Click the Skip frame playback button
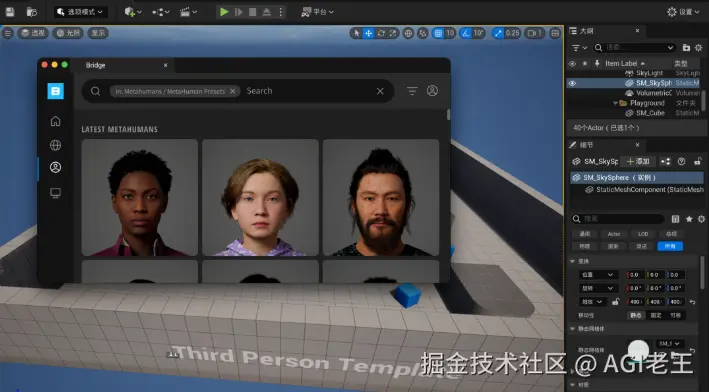This screenshot has width=709, height=392. point(238,12)
